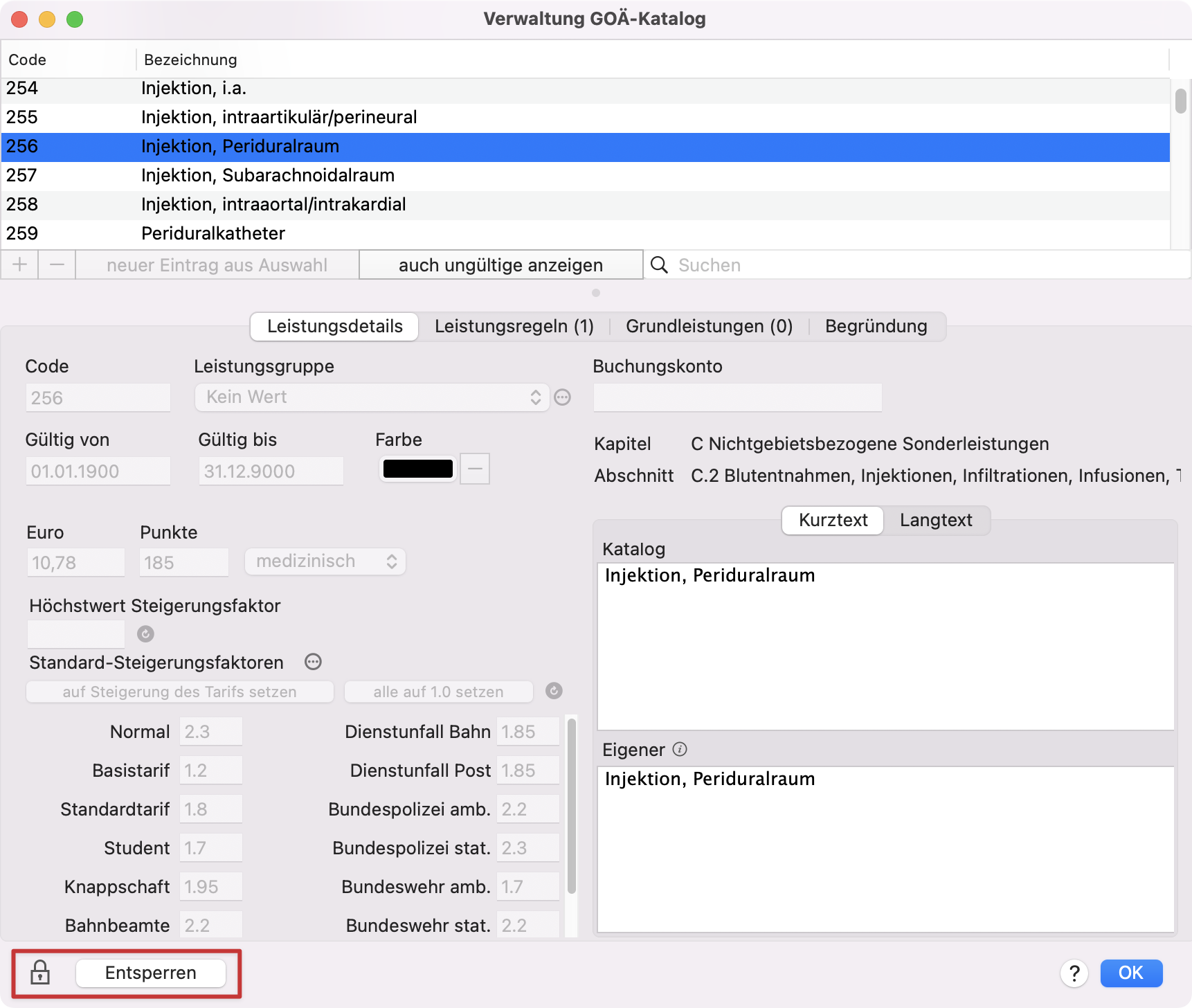The width and height of the screenshot is (1192, 1008).
Task: Click the search magnifier icon
Action: coord(659,264)
